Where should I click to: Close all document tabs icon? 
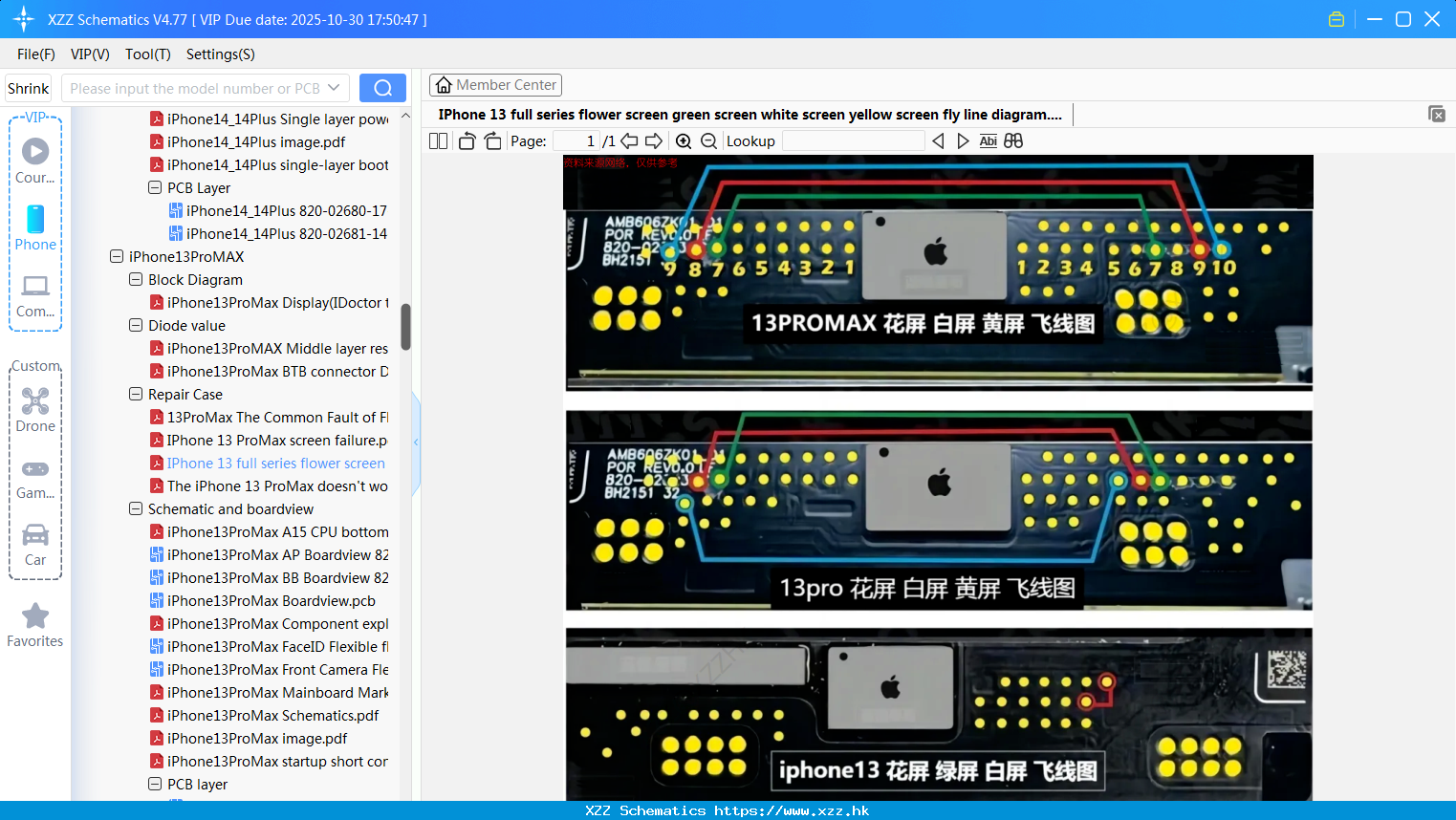click(1436, 114)
